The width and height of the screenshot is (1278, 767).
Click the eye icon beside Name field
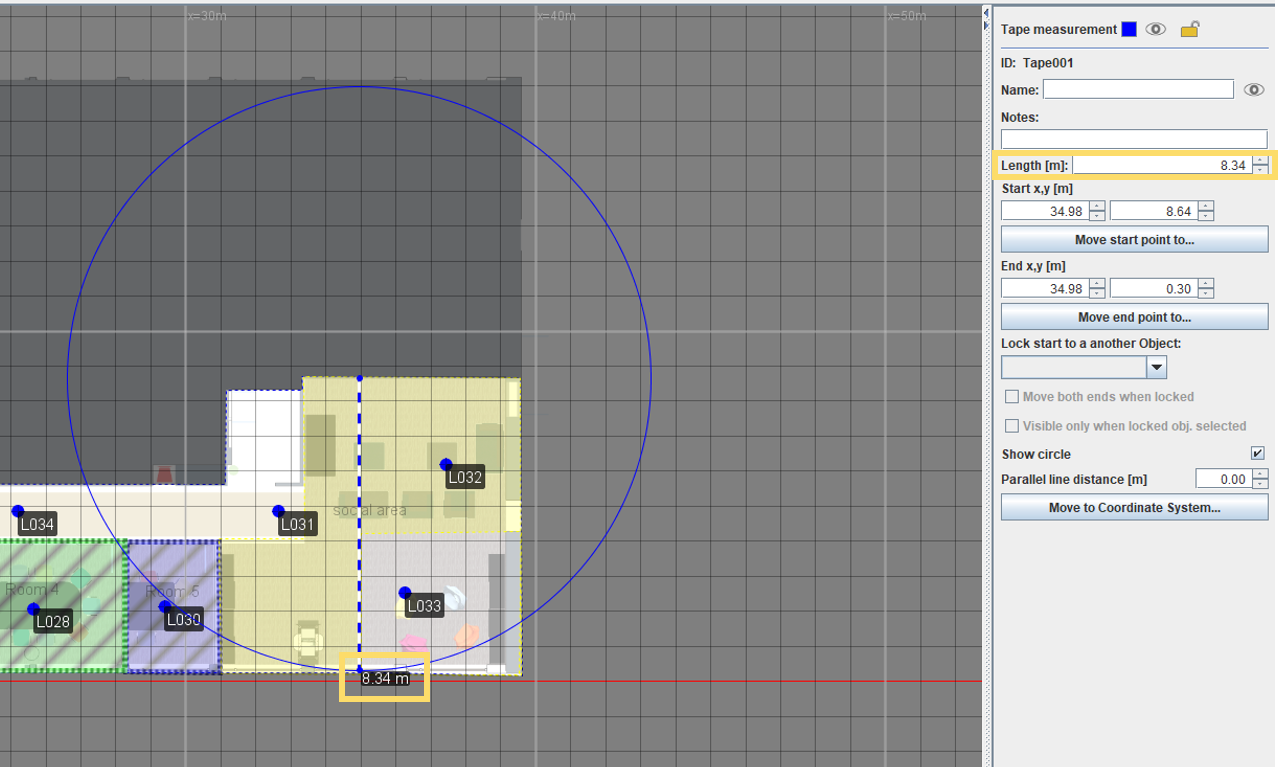coord(1253,90)
